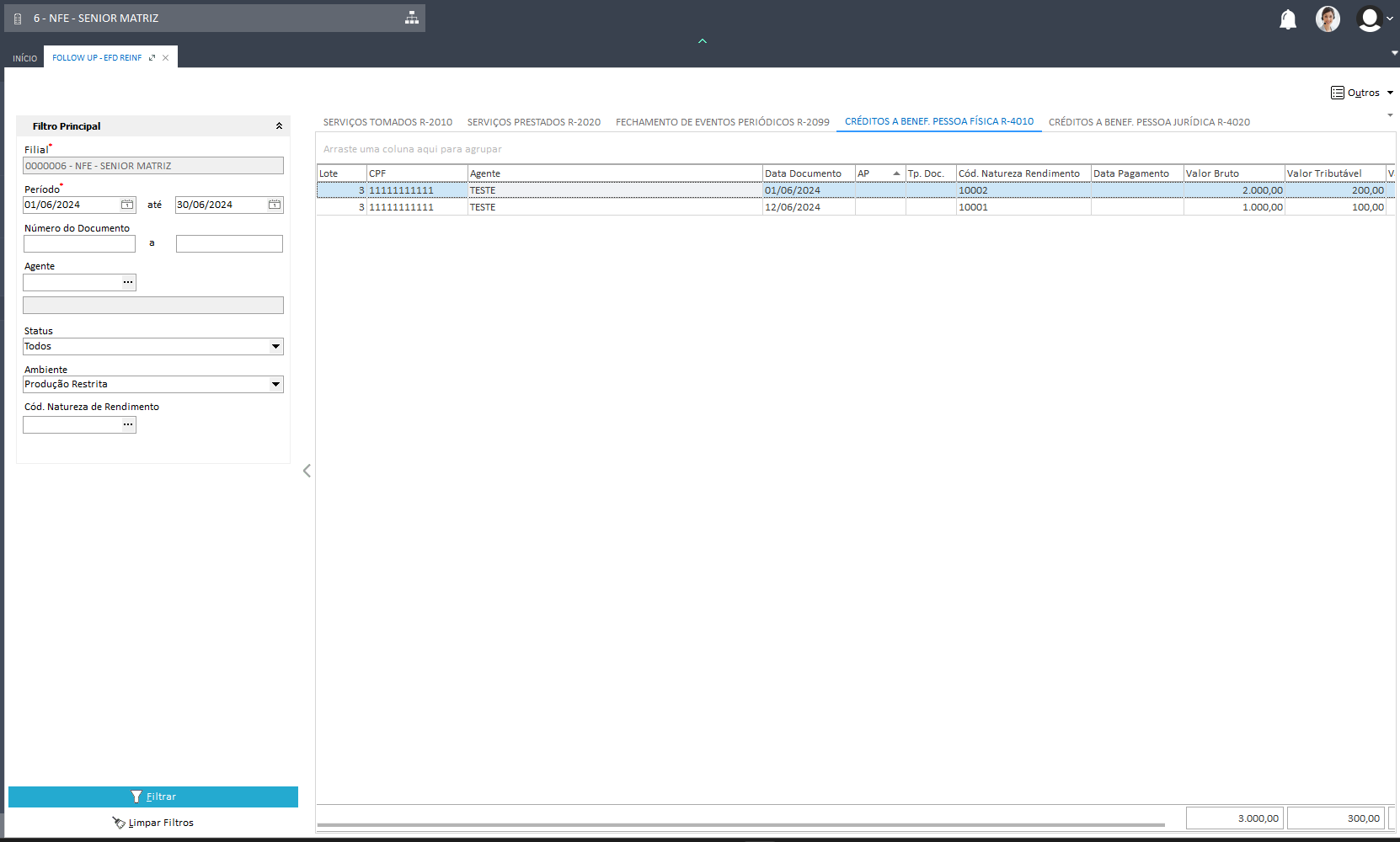Image resolution: width=1400 pixels, height=842 pixels.
Task: Select the row dated 12/06/2024
Action: pos(856,207)
